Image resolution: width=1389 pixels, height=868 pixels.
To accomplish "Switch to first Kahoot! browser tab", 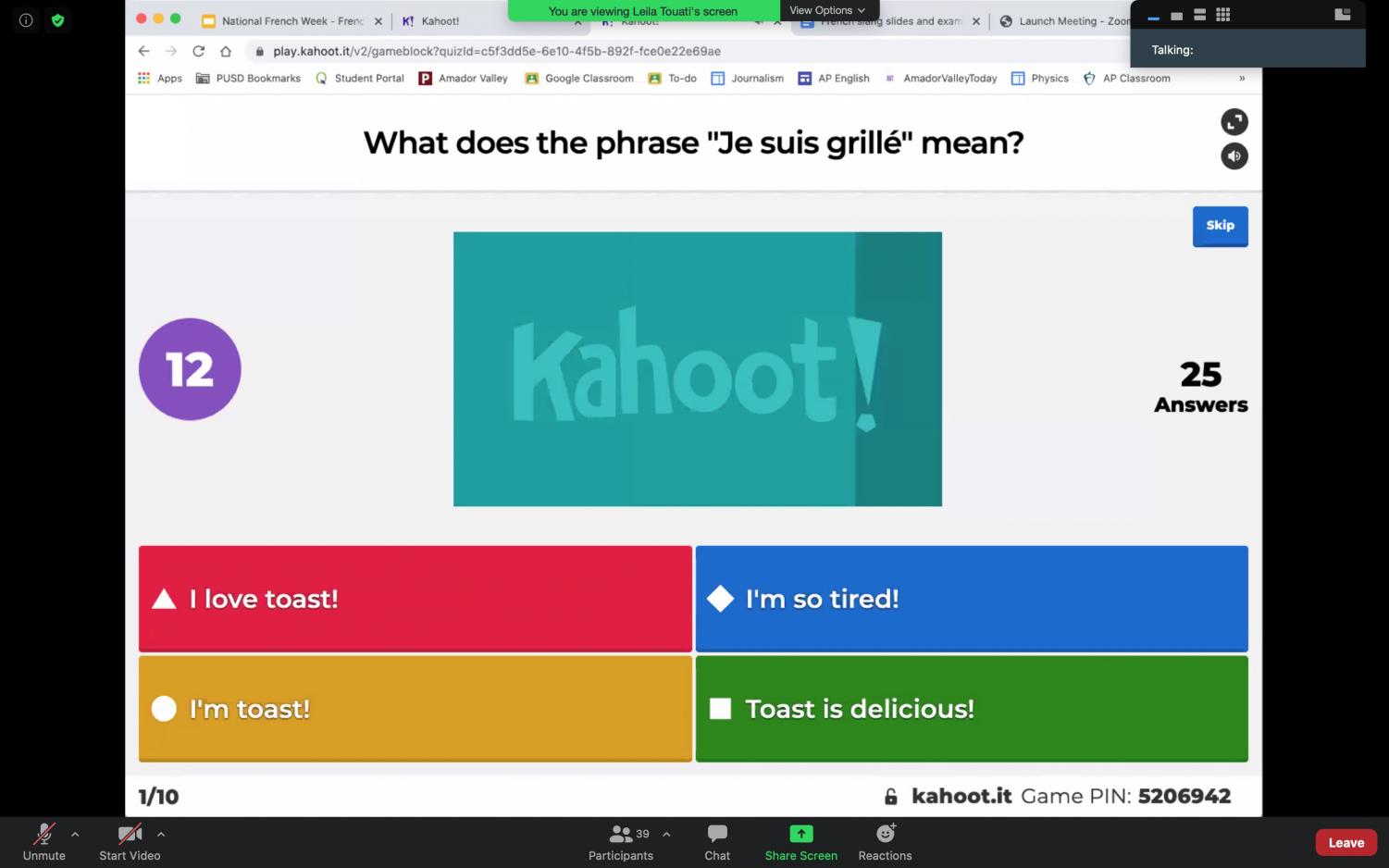I will 440,20.
